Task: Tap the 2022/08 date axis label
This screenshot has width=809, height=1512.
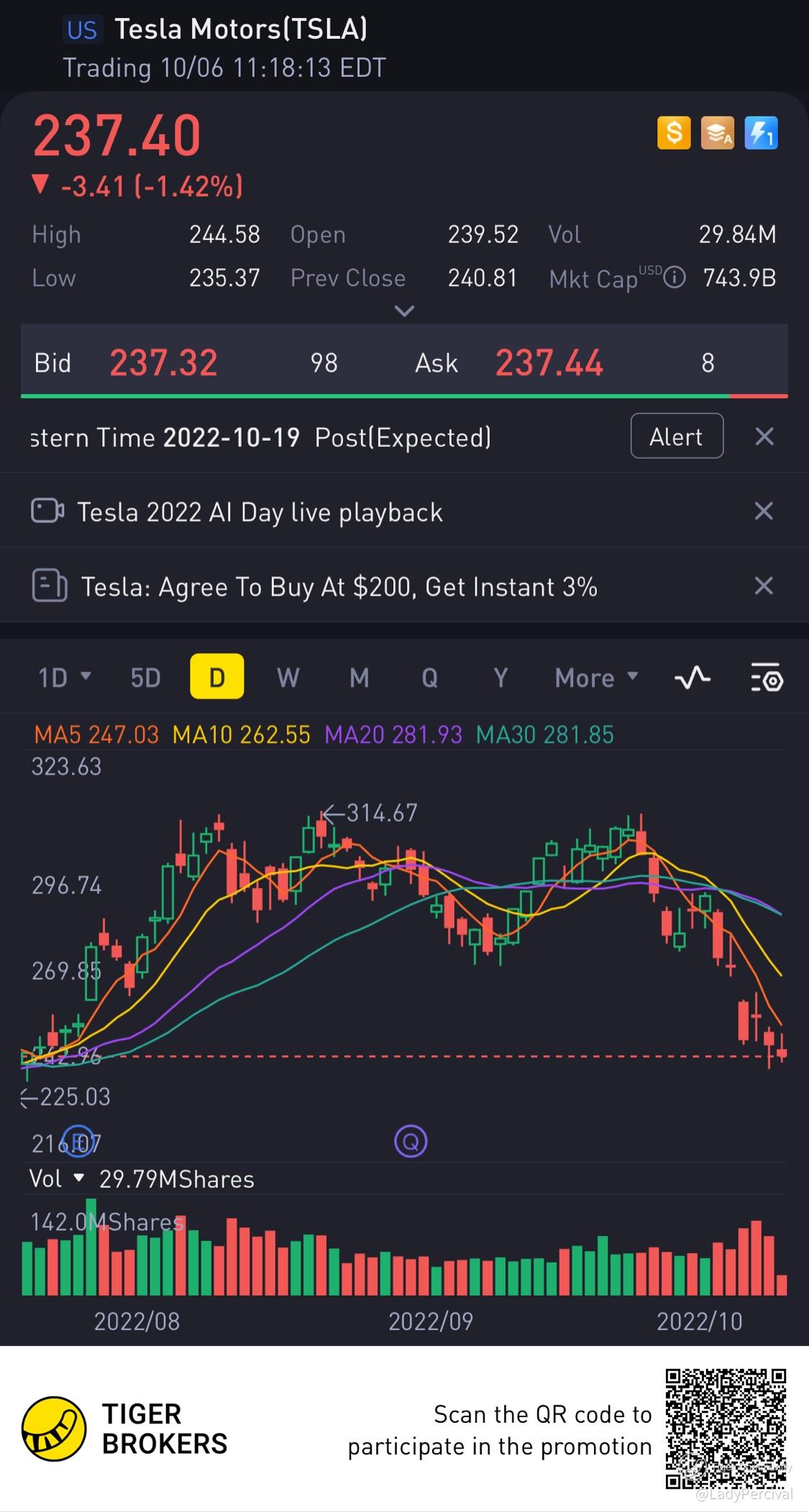Action: click(137, 1321)
